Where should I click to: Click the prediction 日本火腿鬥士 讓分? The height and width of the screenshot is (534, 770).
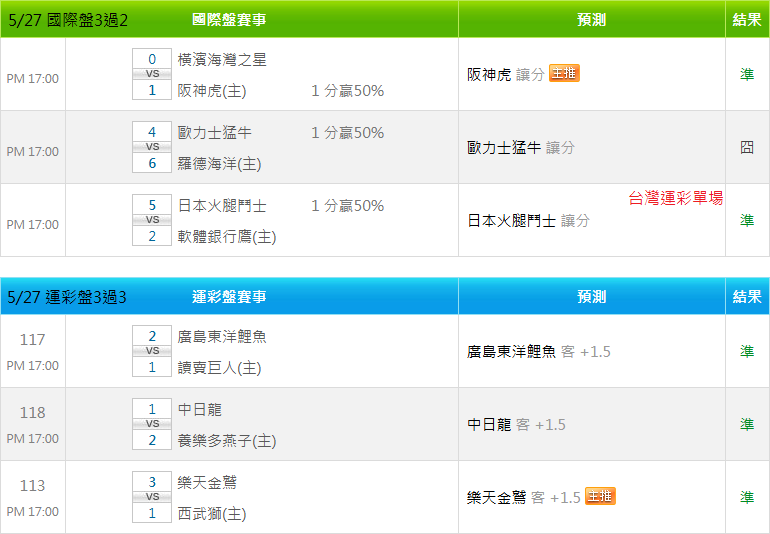point(528,221)
